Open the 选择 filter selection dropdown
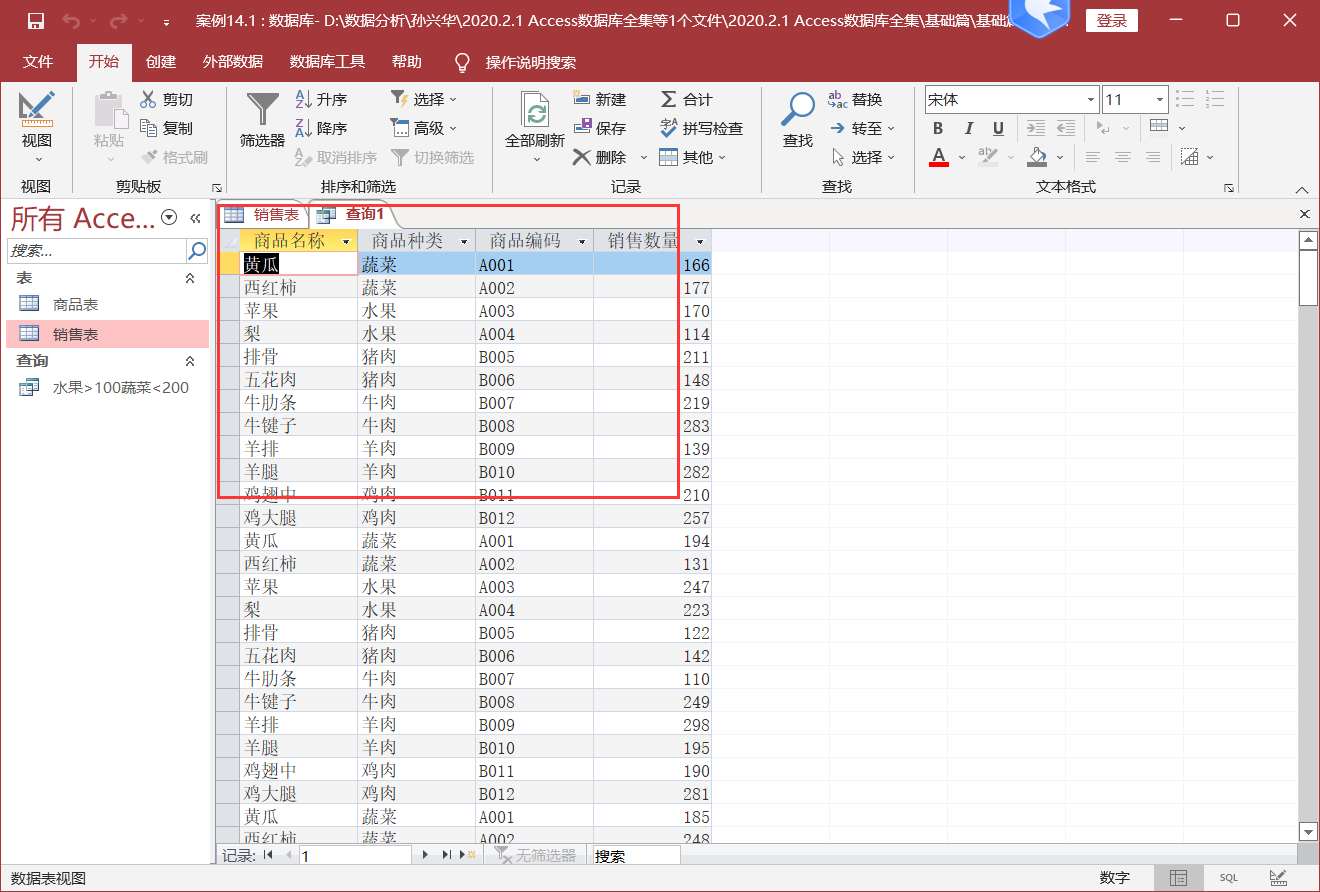The height and width of the screenshot is (892, 1320). [x=424, y=99]
